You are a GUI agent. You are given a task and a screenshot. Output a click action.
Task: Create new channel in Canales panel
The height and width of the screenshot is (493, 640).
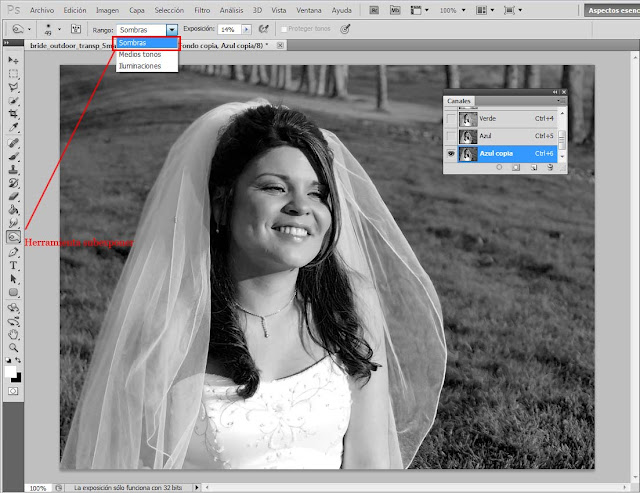(x=533, y=167)
